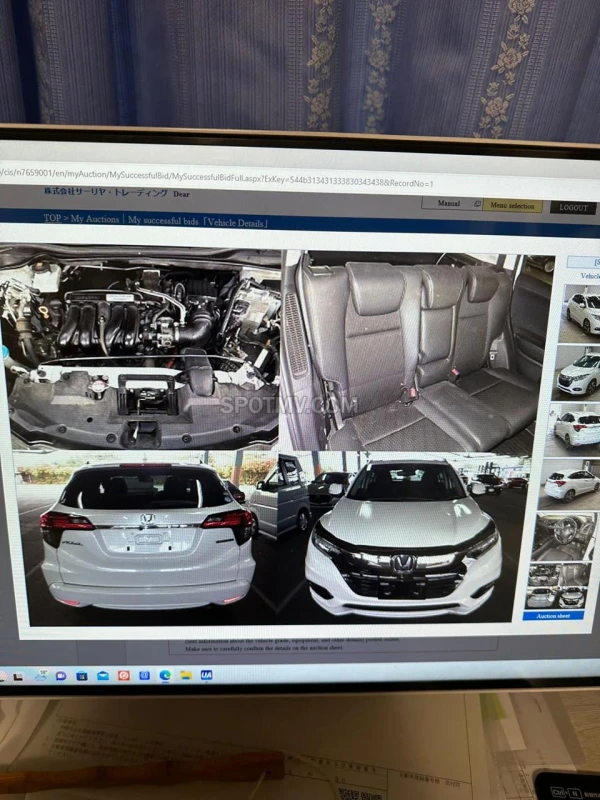Image resolution: width=600 pixels, height=800 pixels.
Task: Open Microsoft Store from the taskbar
Action: (82, 676)
